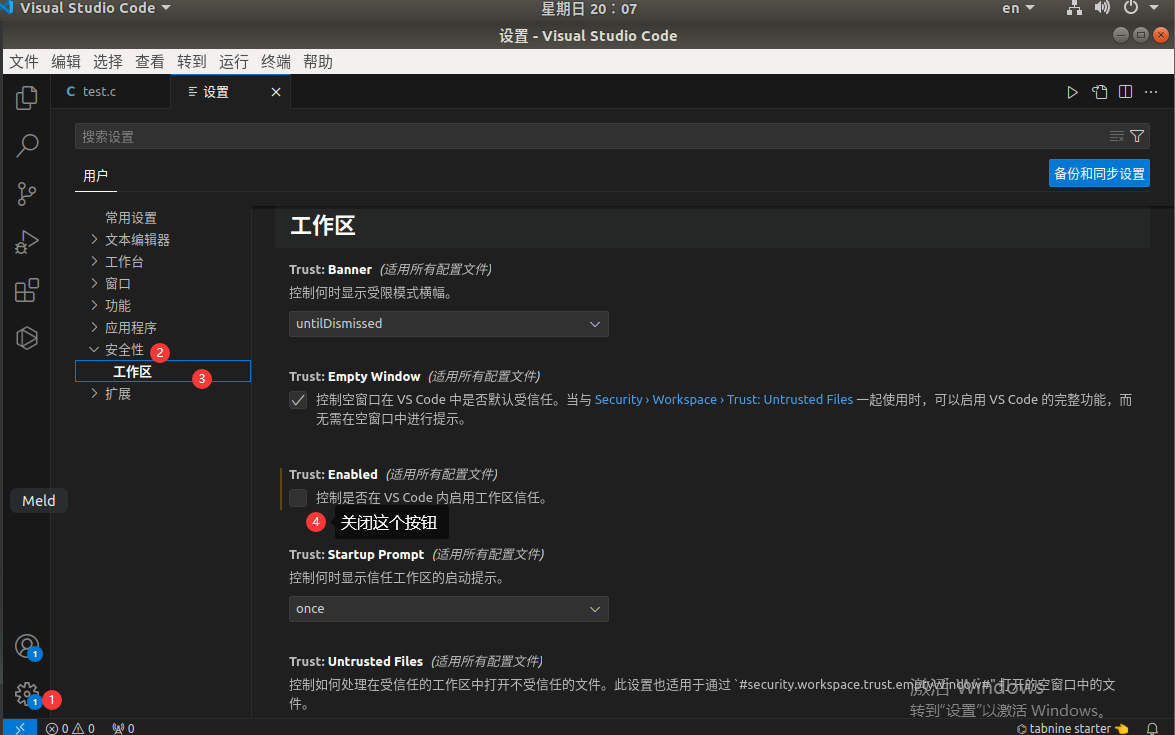The width and height of the screenshot is (1175, 735).
Task: Click the Trust: Untrusted Files setting title
Action: point(356,662)
